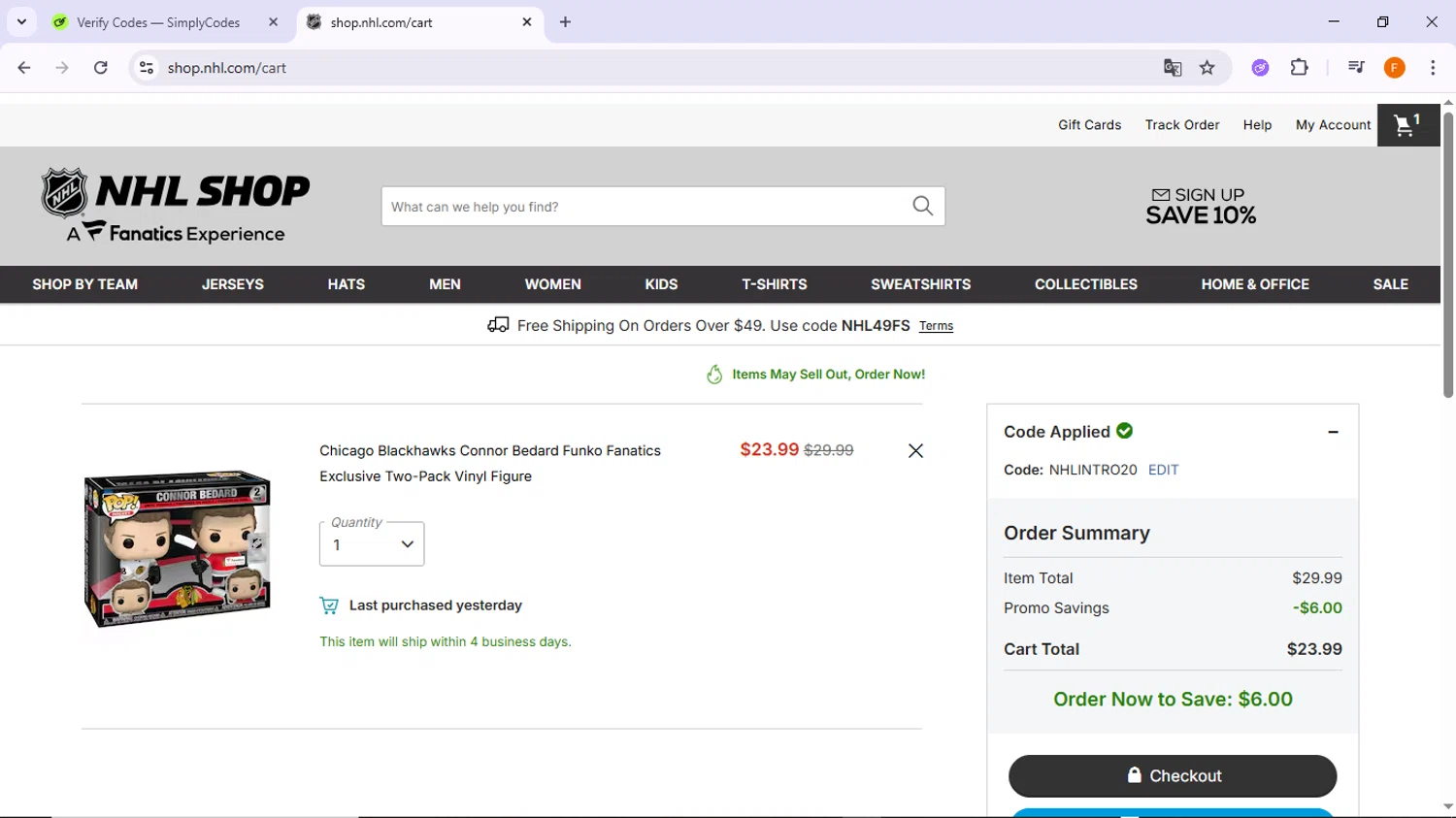Click the NHL Shop logo
Viewport: 1456px width, 818px height.
tap(176, 206)
